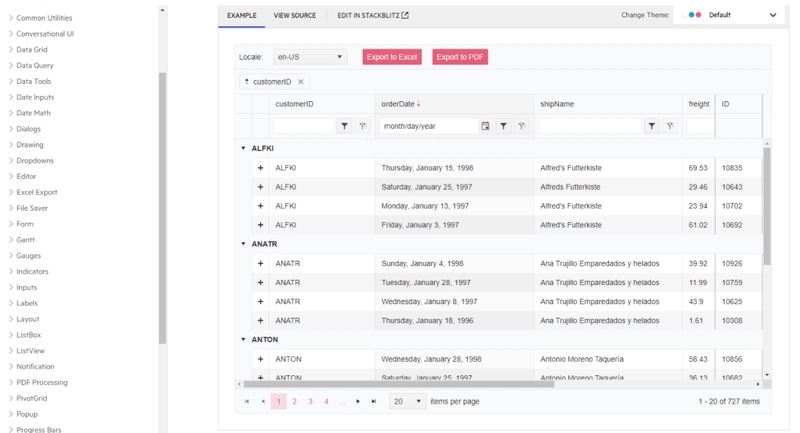
Task: Open Conversational UI in sidebar
Action: 45,34
